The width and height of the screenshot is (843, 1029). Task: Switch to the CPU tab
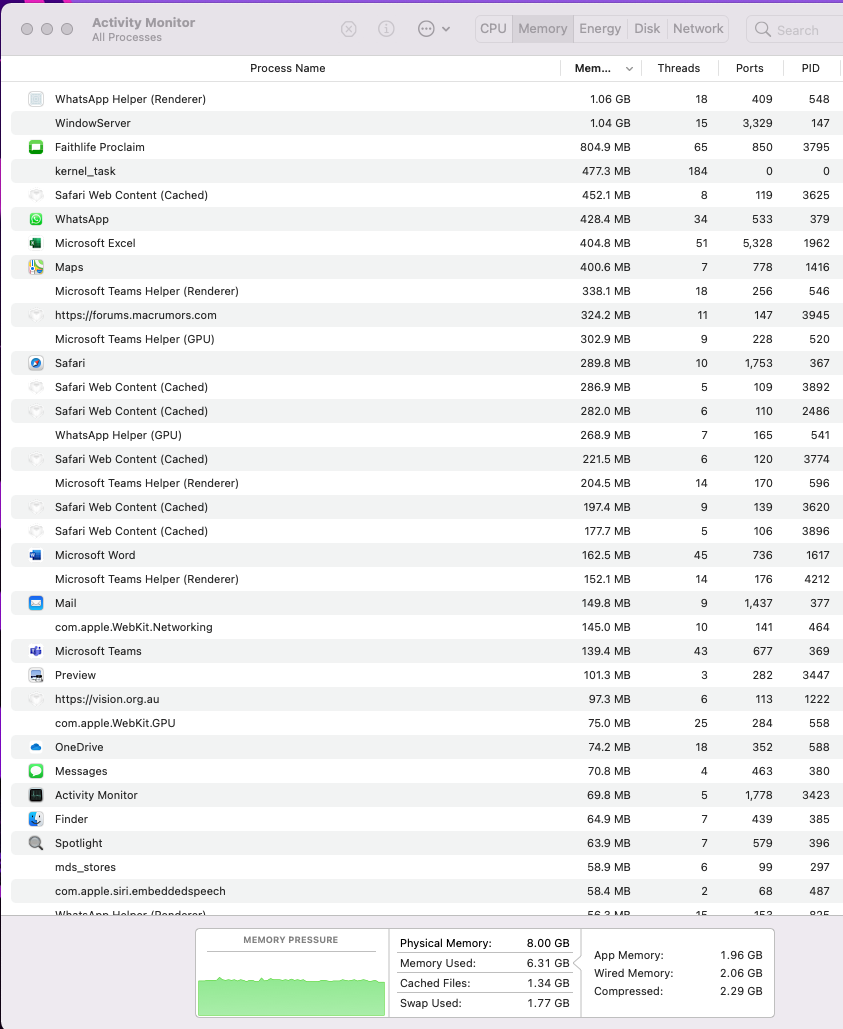click(x=493, y=29)
